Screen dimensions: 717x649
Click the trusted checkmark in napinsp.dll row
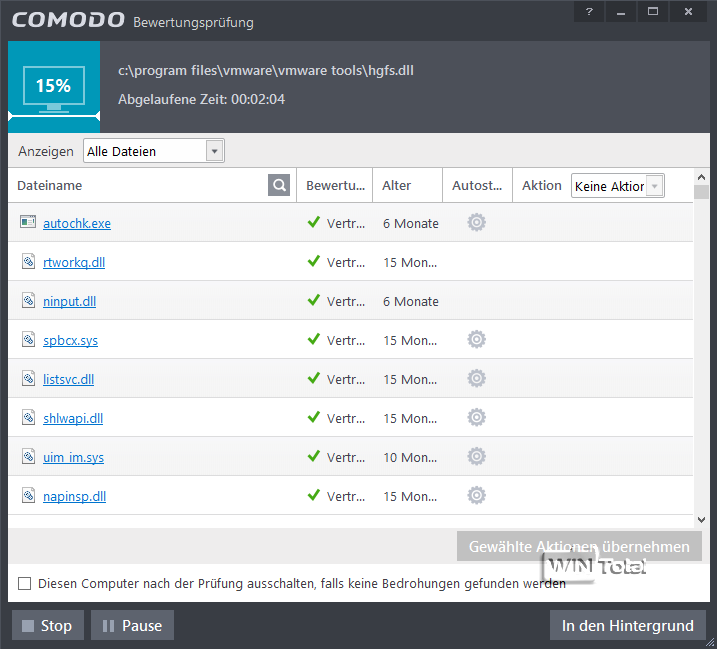click(x=314, y=495)
